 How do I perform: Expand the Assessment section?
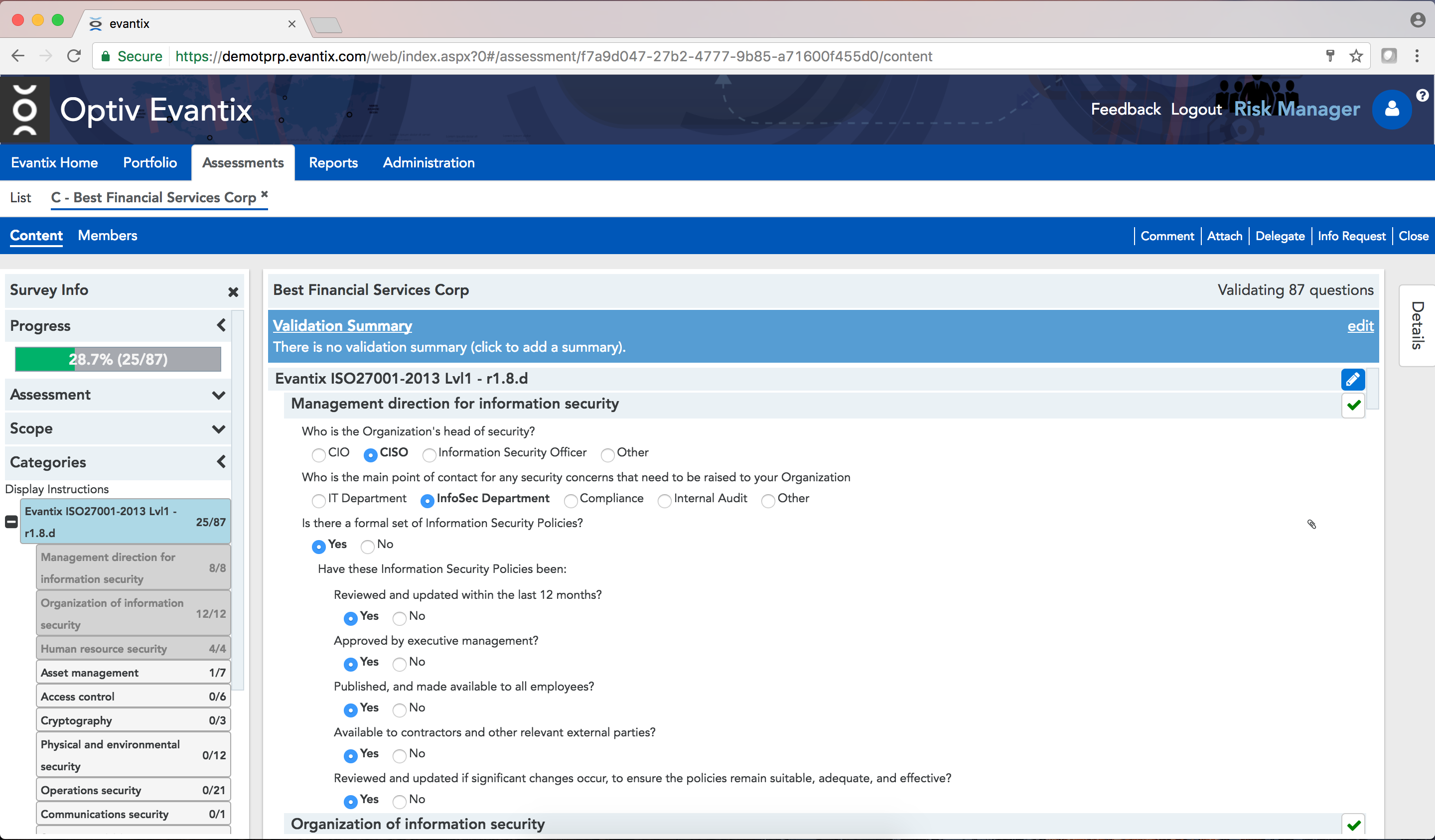click(218, 395)
